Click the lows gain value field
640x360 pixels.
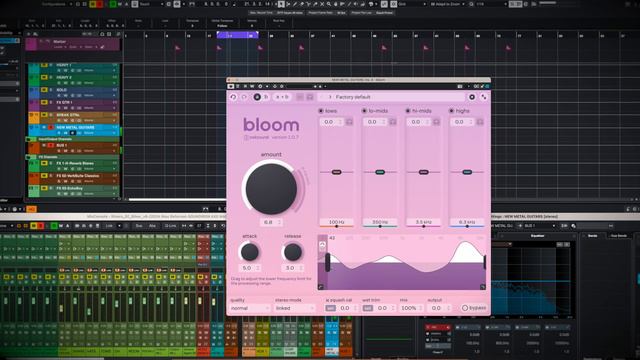331,122
